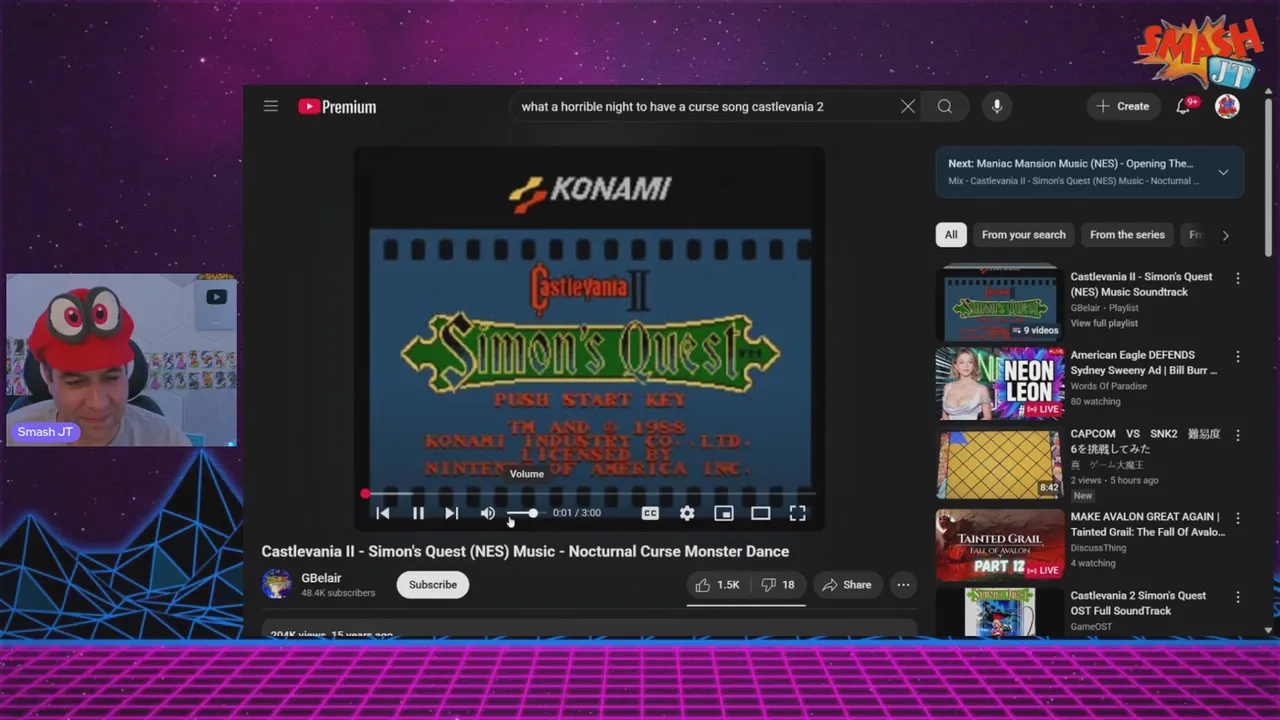Mute the video with speaker icon
1280x720 pixels.
487,513
